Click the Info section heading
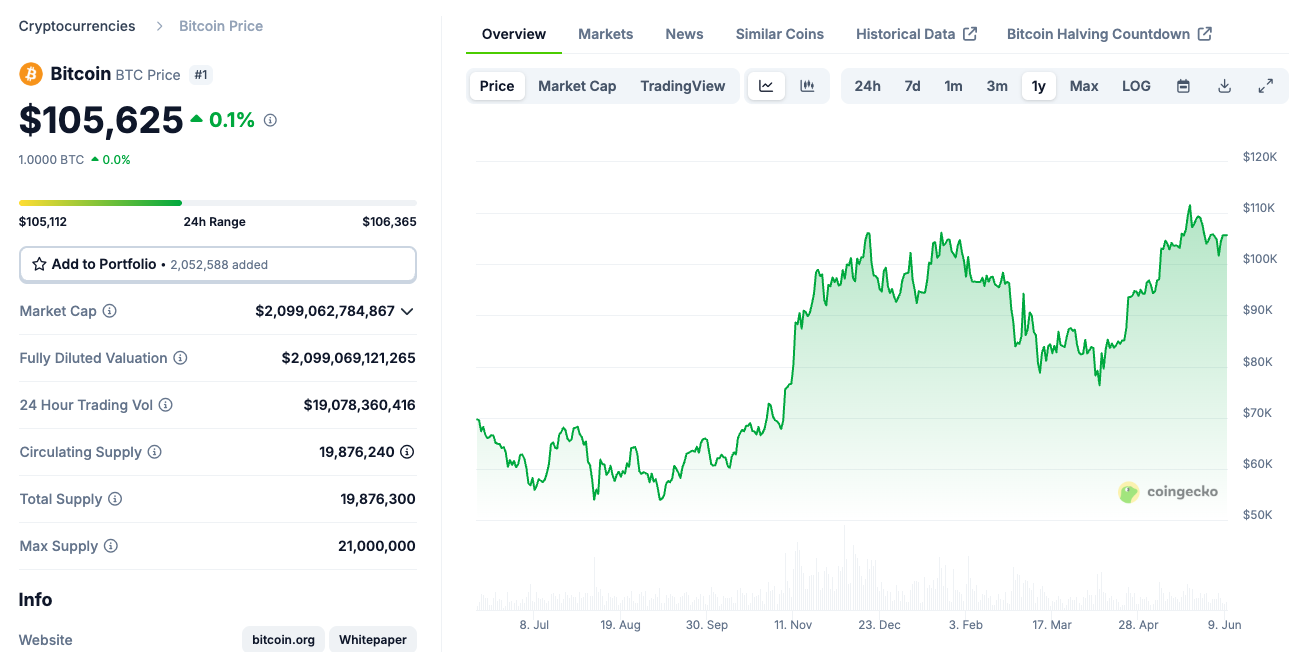Viewport: 1293px width, 652px height. pyautogui.click(x=35, y=600)
